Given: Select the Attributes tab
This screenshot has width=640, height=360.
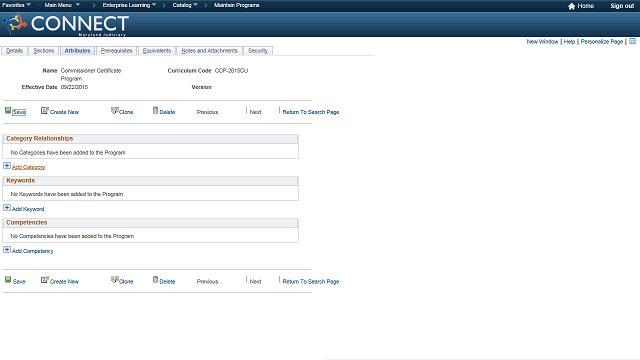Looking at the screenshot, I should [77, 51].
